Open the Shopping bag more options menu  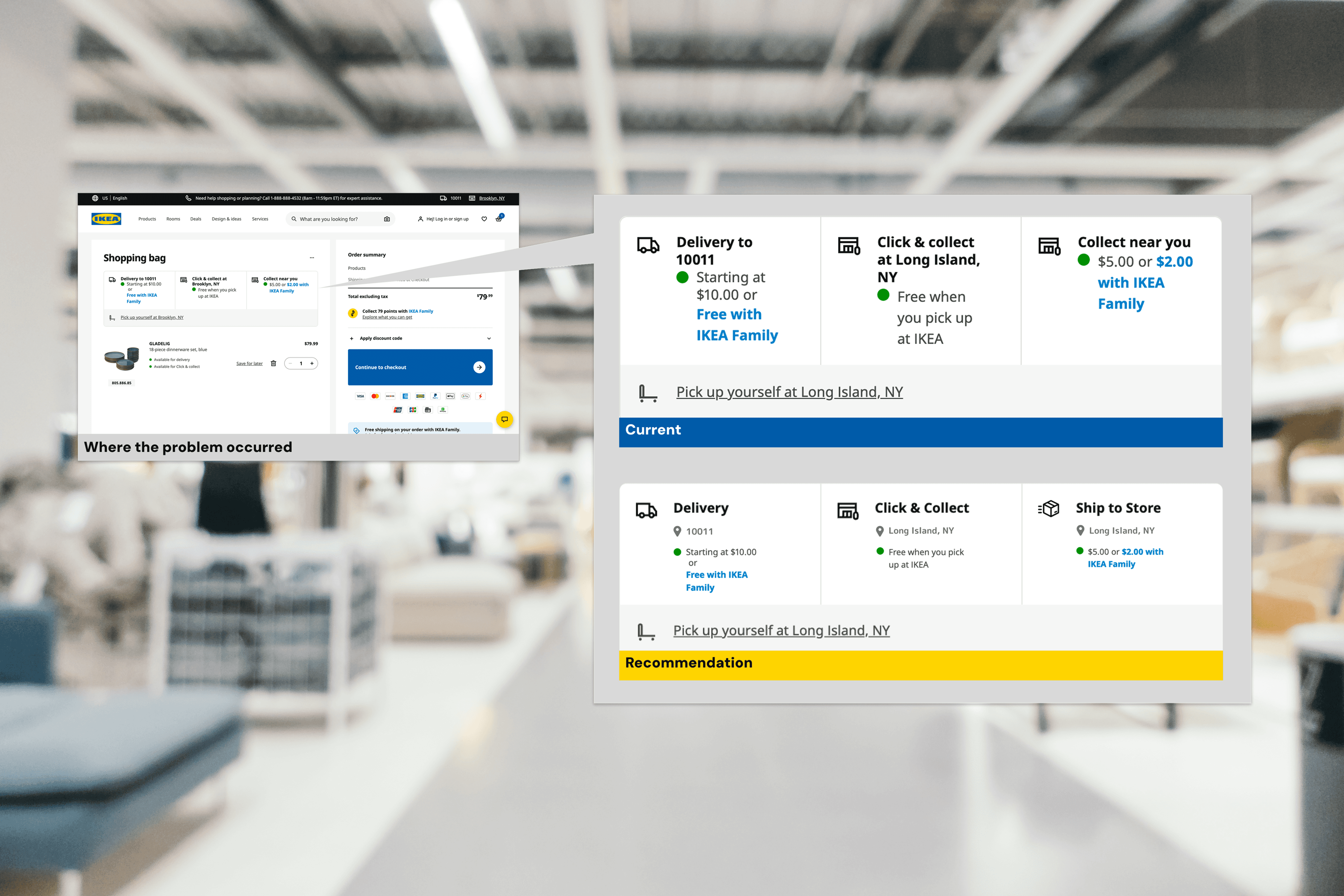(x=313, y=257)
